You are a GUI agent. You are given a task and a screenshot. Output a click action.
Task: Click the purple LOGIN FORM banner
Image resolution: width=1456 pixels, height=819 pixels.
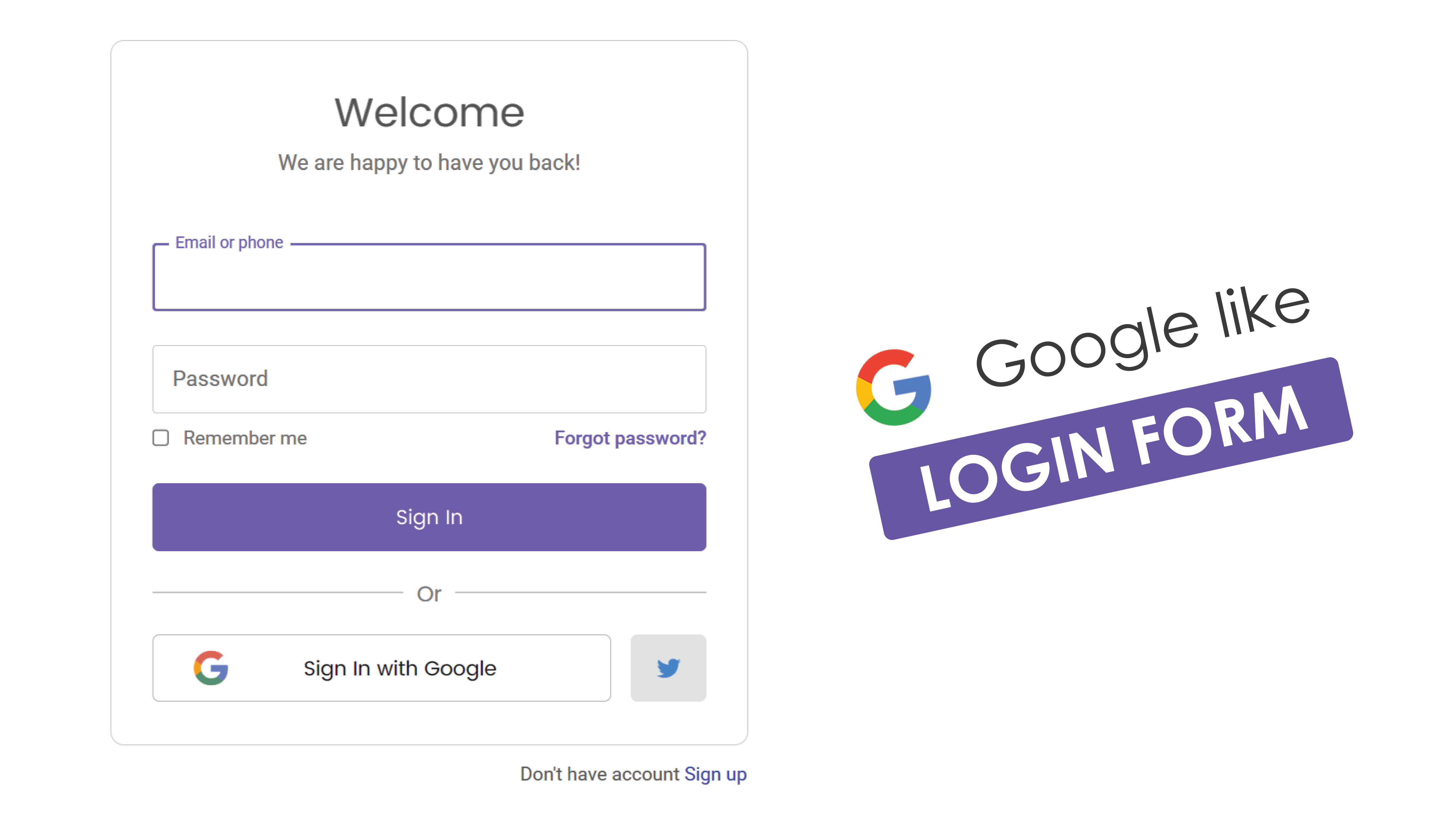pos(1111,448)
